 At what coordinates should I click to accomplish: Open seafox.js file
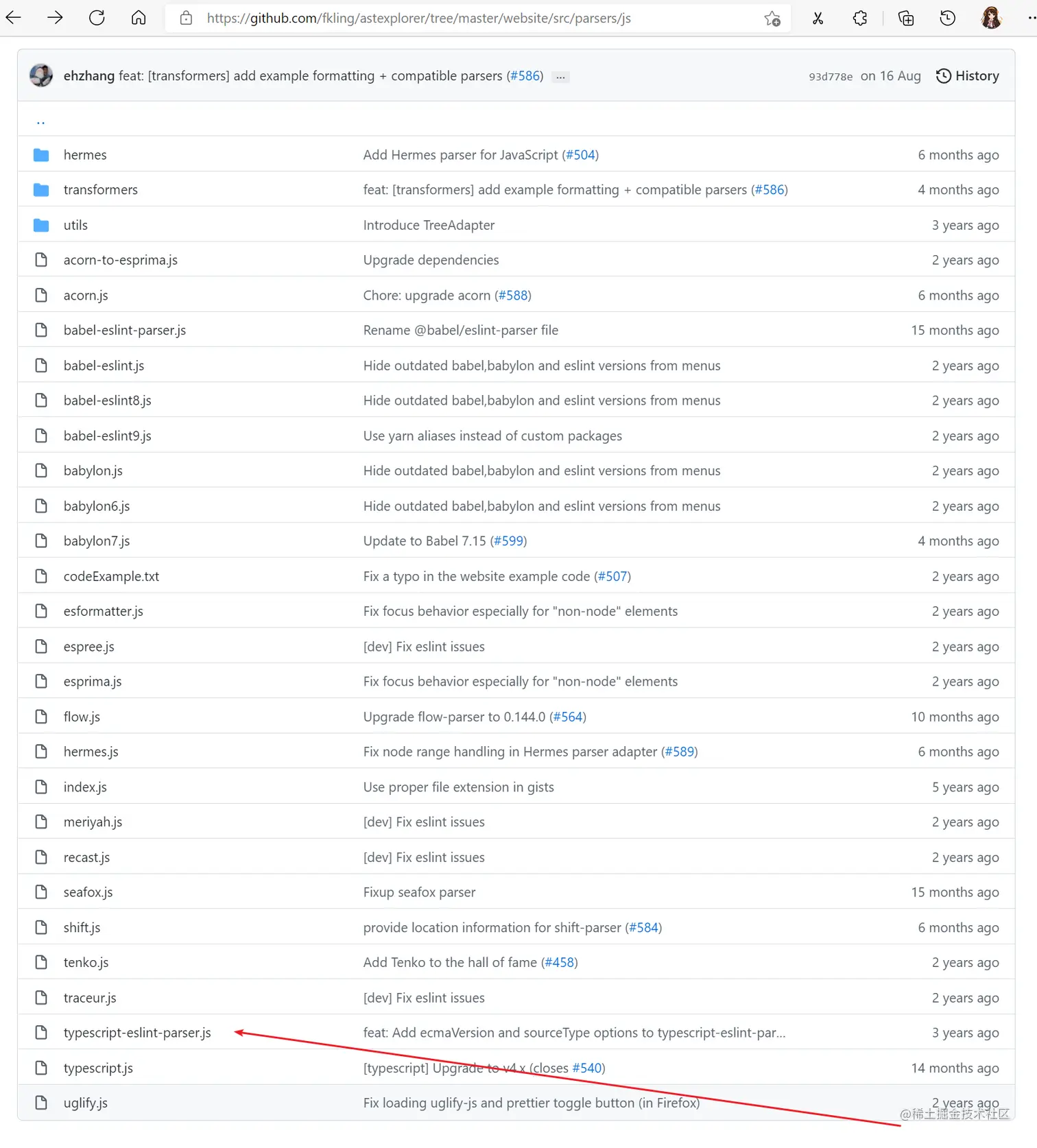(x=88, y=893)
